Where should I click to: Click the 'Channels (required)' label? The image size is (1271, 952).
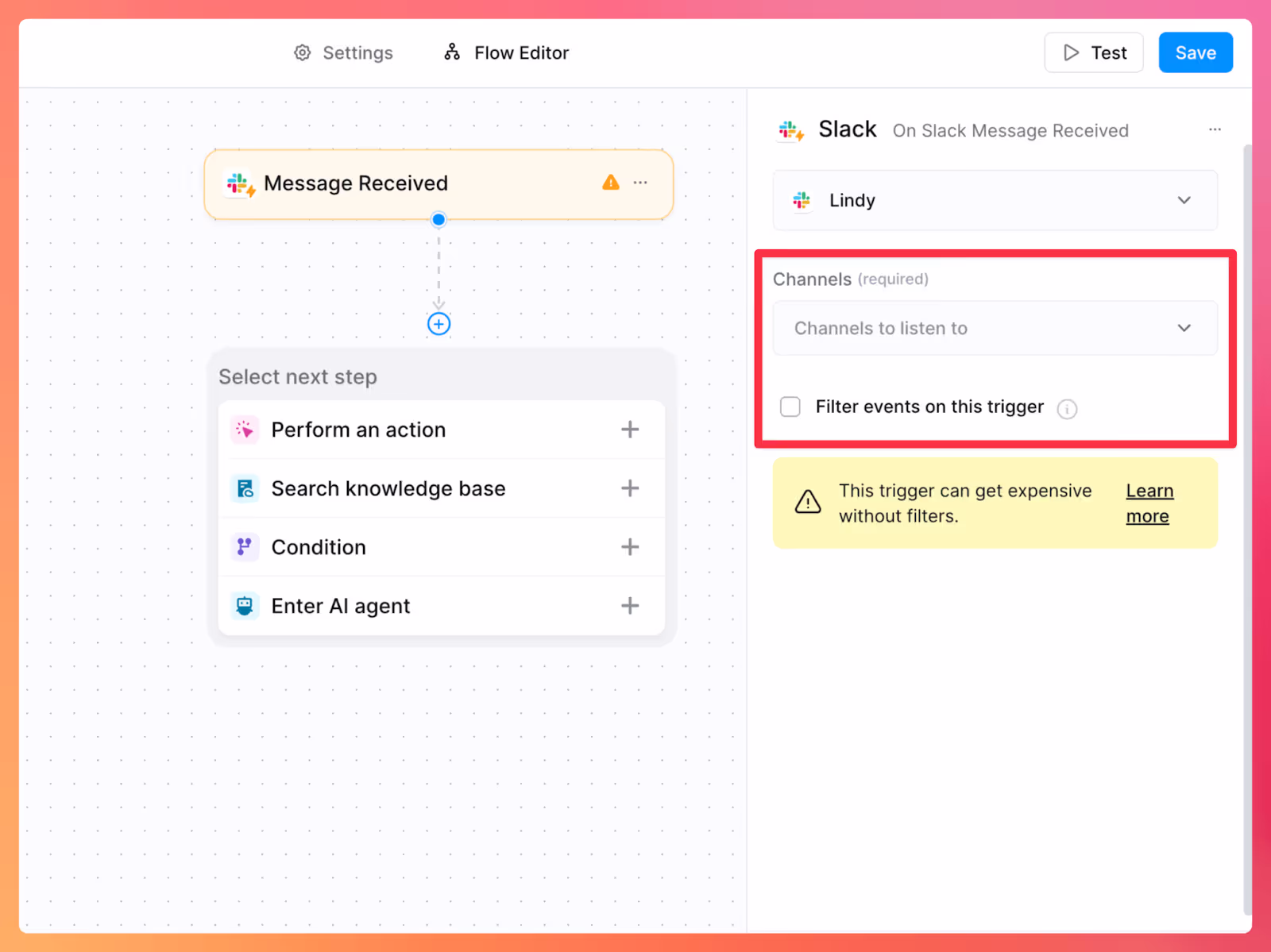point(851,279)
